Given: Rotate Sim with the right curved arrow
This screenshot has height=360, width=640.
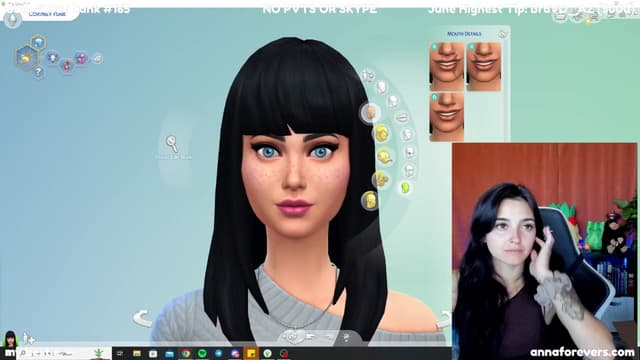Looking at the screenshot, I should click(x=444, y=320).
